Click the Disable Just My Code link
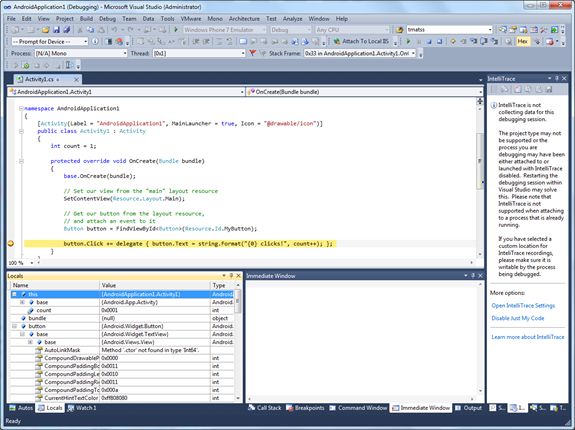Viewport: 575px width, 430px height. click(x=517, y=318)
